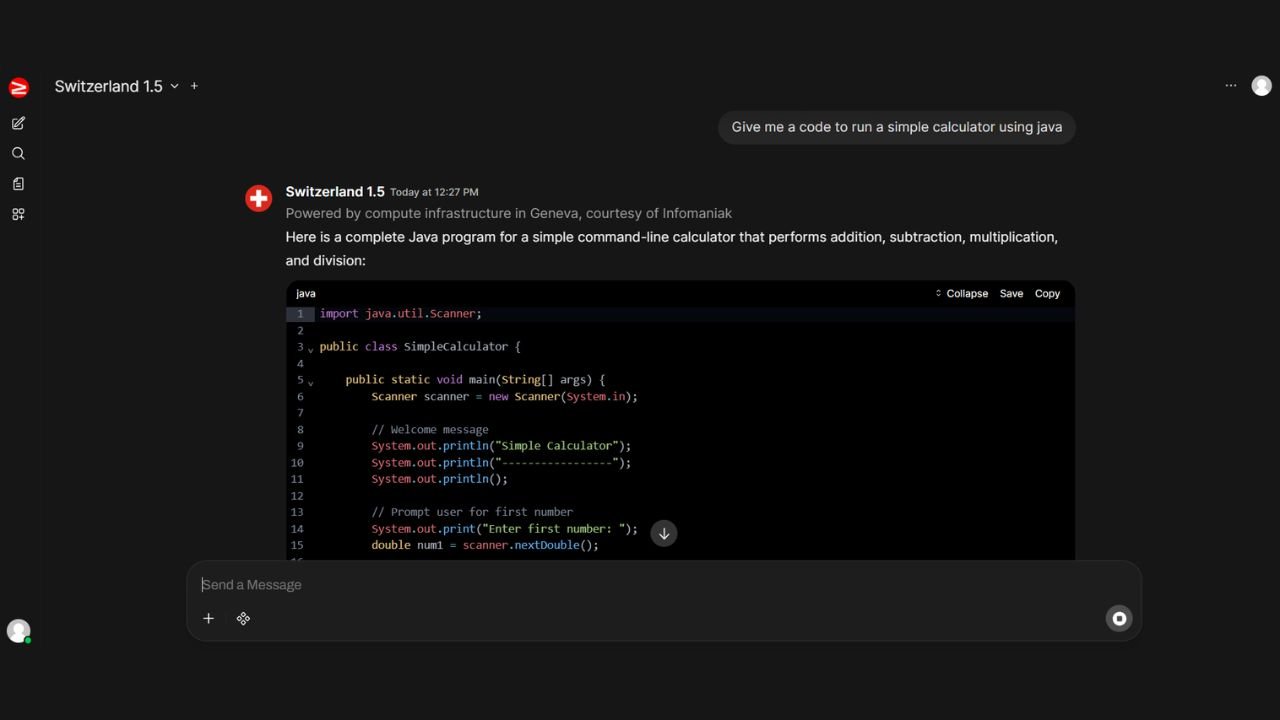Click the '// Prompt user for first number' comment
The height and width of the screenshot is (720, 1280).
point(472,512)
